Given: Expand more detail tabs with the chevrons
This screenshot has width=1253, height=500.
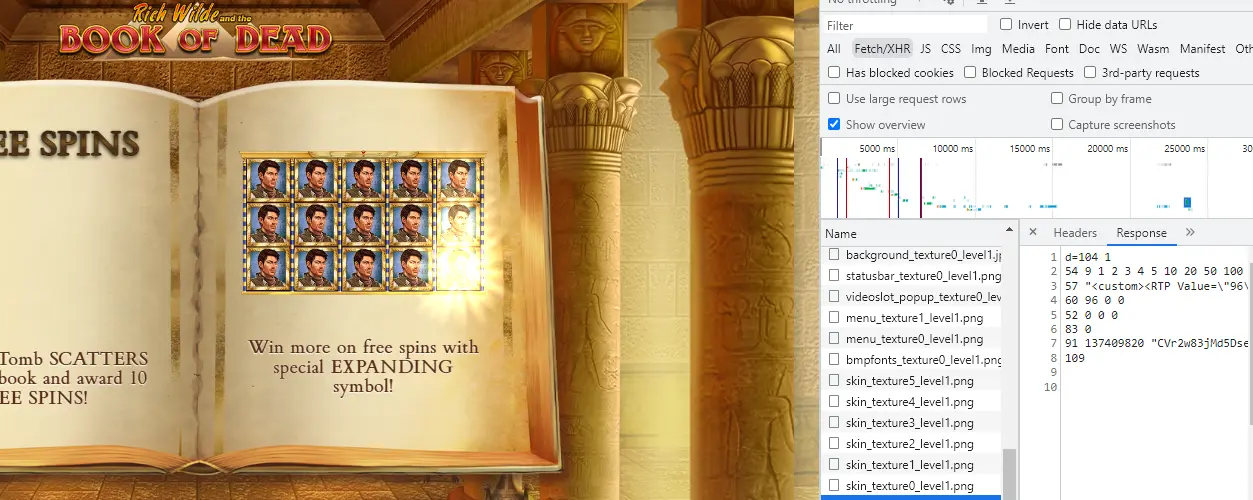Looking at the screenshot, I should pos(1190,233).
